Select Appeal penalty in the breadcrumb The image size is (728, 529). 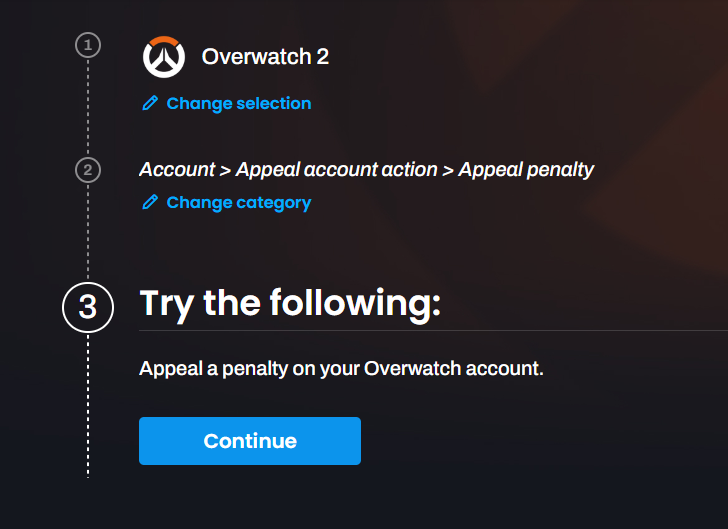coord(526,170)
